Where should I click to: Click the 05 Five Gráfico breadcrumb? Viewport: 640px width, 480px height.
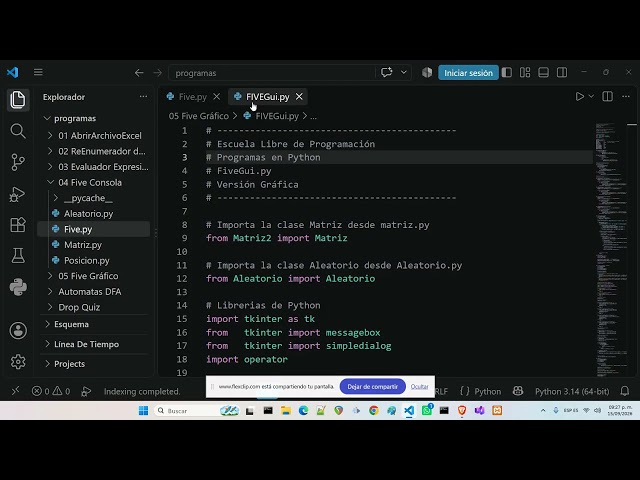[199, 116]
